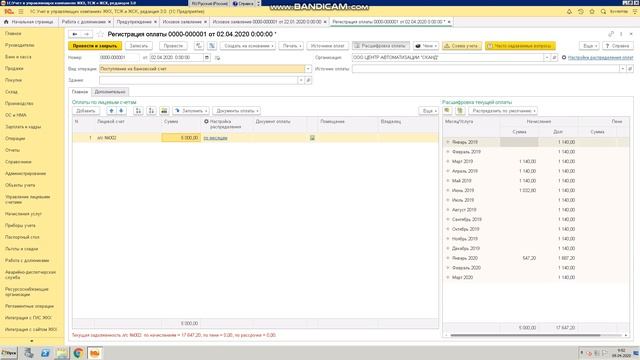Viewport: 640px width, 360px height.
Task: Click the 'Провести' button
Action: click(173, 46)
